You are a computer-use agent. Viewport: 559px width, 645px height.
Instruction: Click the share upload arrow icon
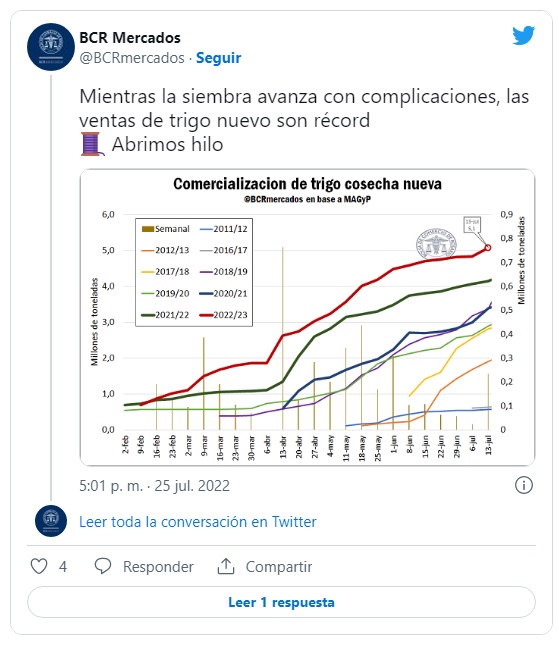(x=225, y=566)
